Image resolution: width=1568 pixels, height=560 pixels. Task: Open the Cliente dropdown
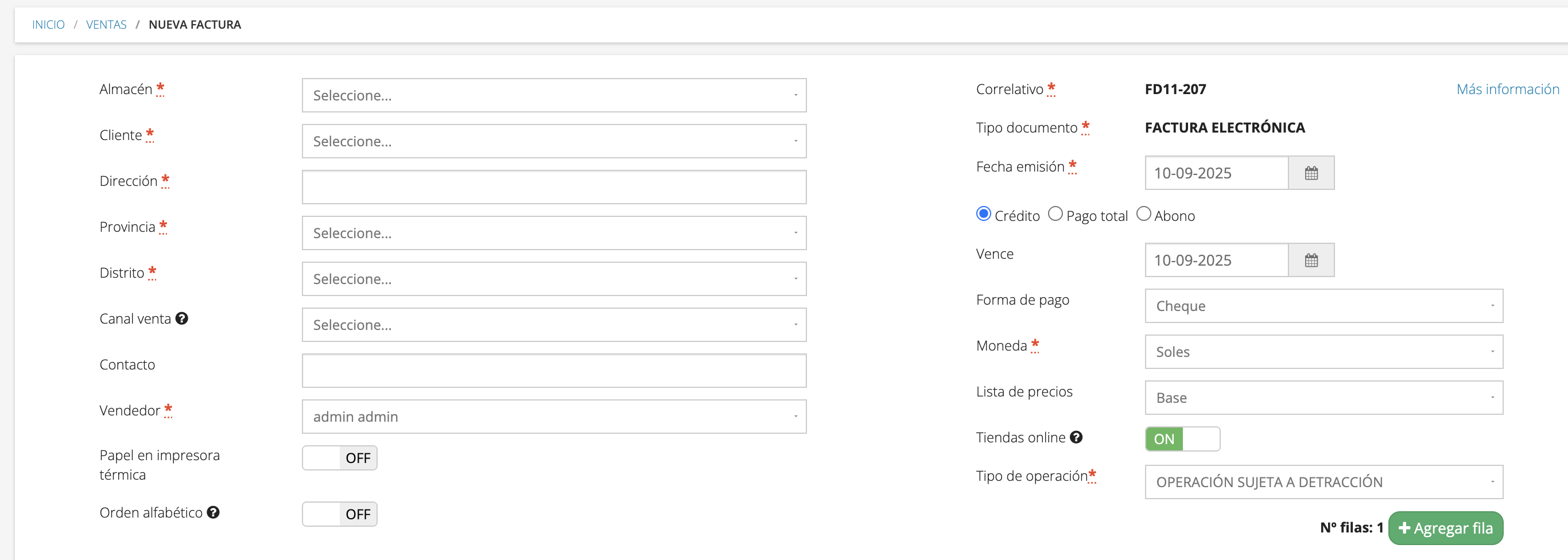554,141
